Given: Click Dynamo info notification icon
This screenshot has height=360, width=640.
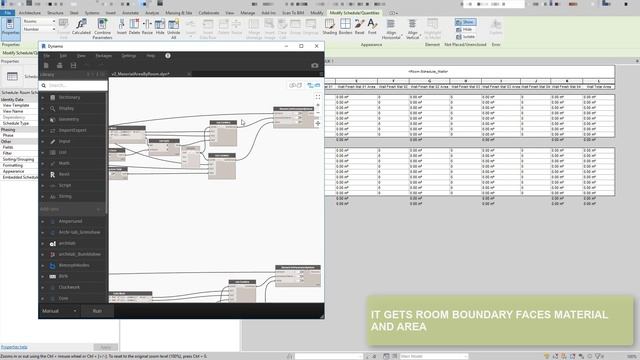Looking at the screenshot, I should (168, 56).
